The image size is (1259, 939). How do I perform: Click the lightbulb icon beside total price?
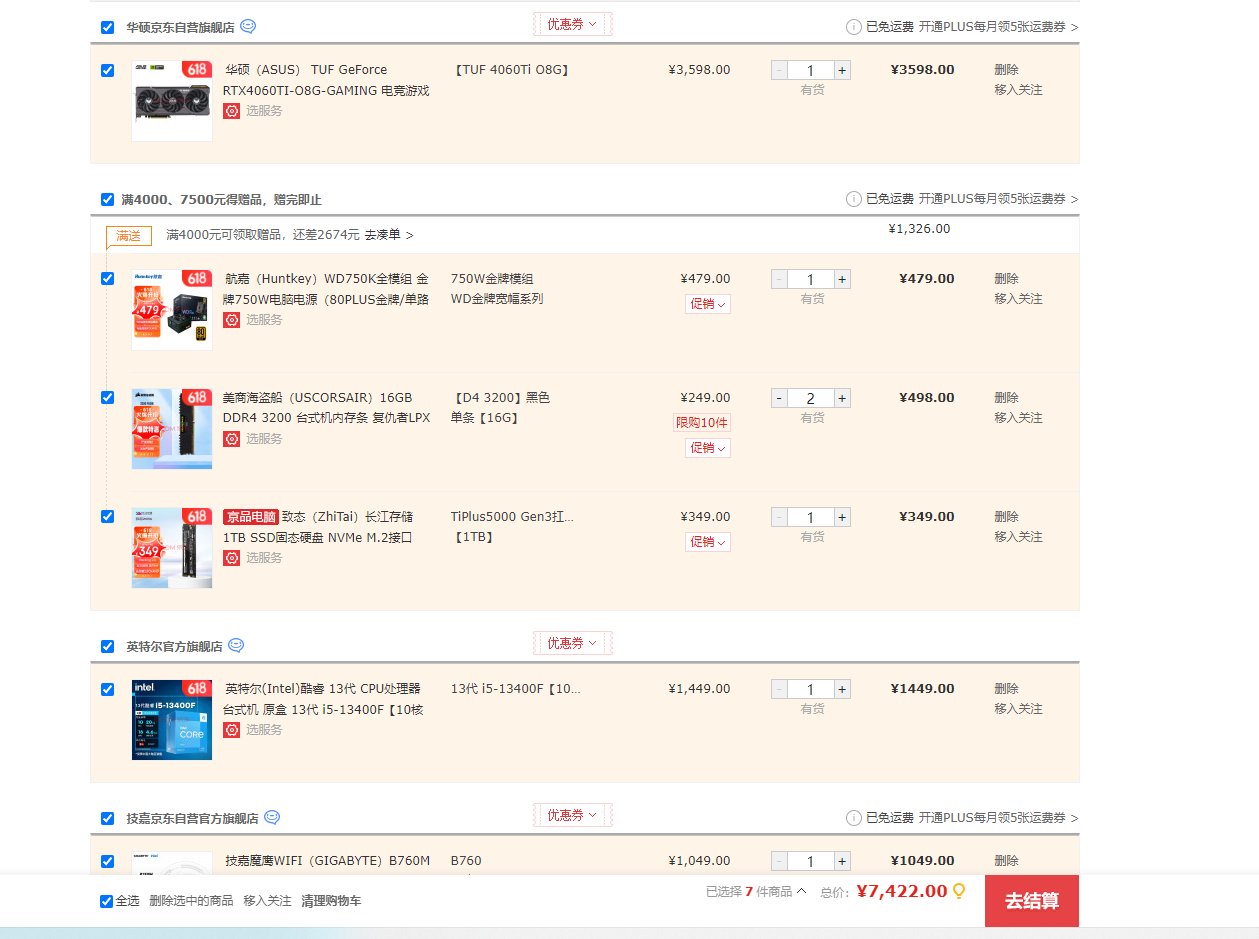click(958, 890)
